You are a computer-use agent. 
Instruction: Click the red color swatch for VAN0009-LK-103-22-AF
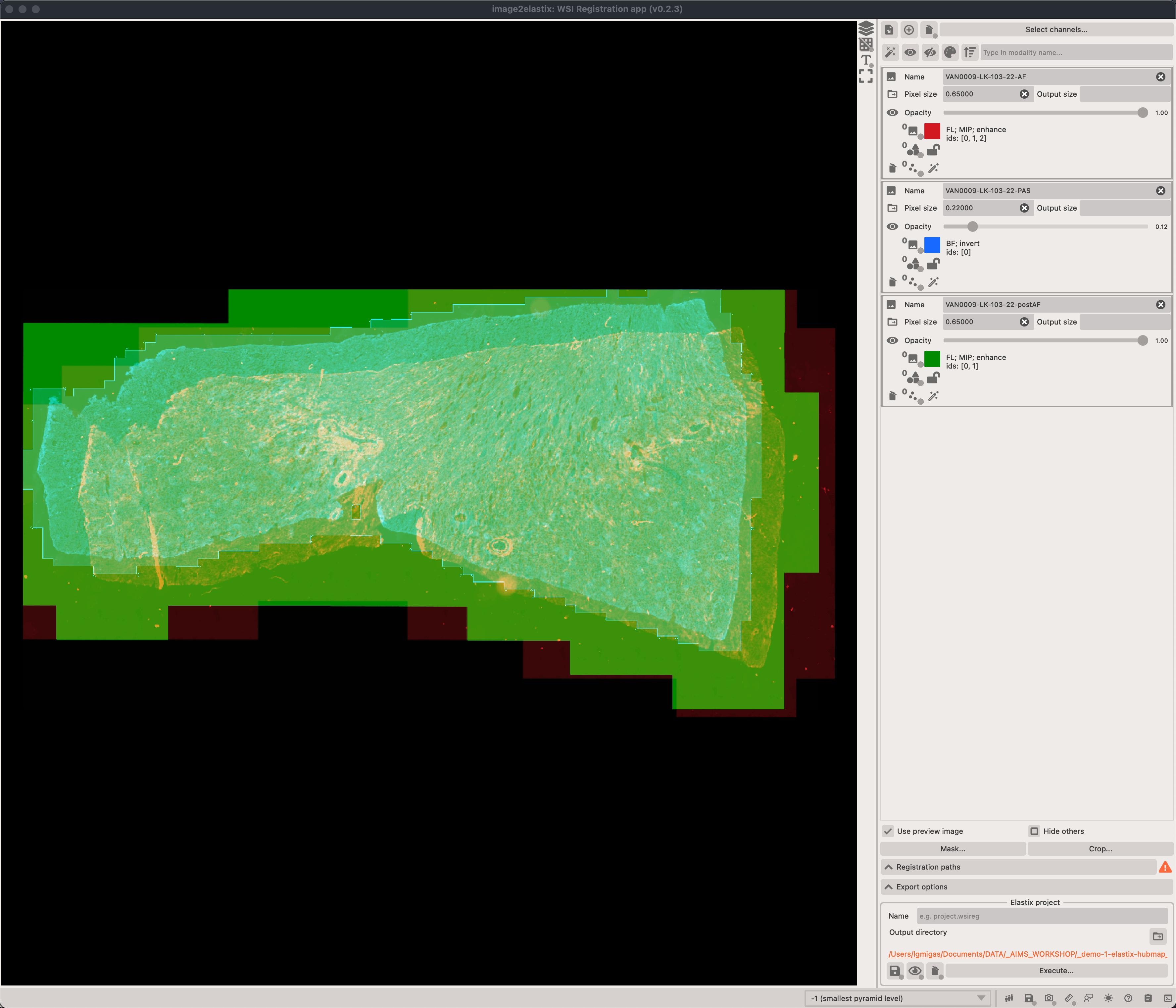[932, 131]
